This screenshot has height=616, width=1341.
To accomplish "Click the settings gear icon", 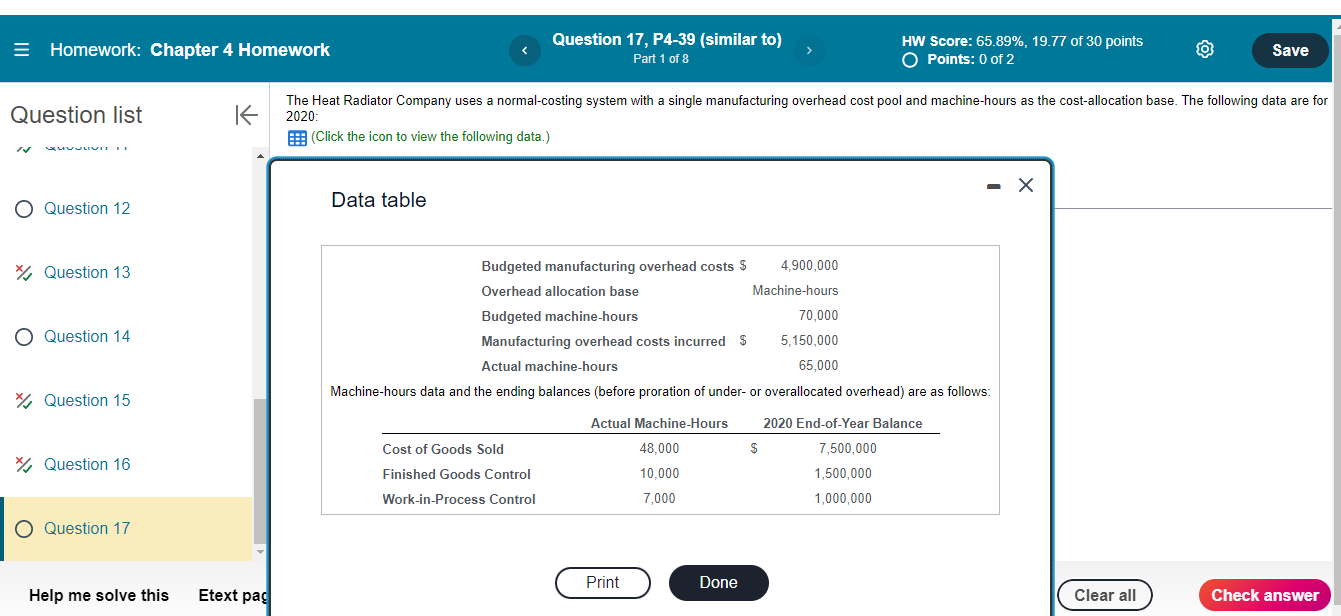I will 1204,48.
